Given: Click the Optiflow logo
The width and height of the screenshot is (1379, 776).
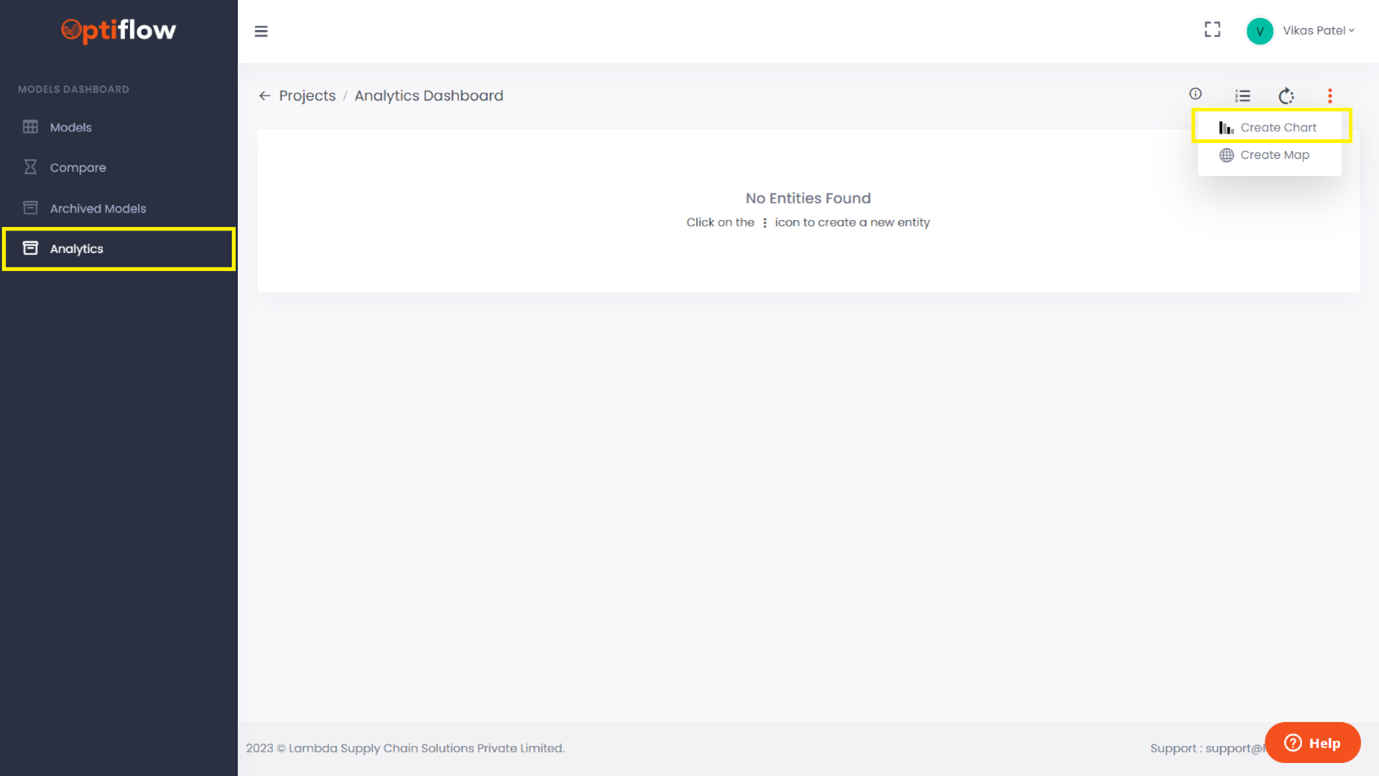Looking at the screenshot, I should [x=118, y=31].
